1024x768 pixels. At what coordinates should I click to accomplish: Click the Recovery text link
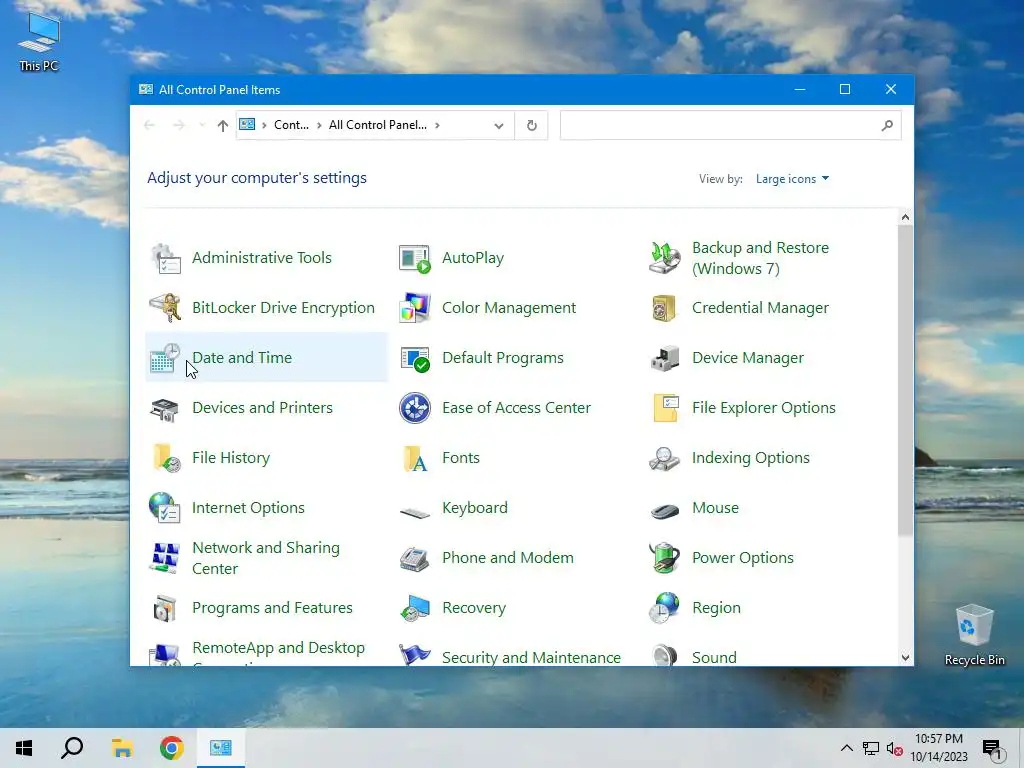(474, 608)
